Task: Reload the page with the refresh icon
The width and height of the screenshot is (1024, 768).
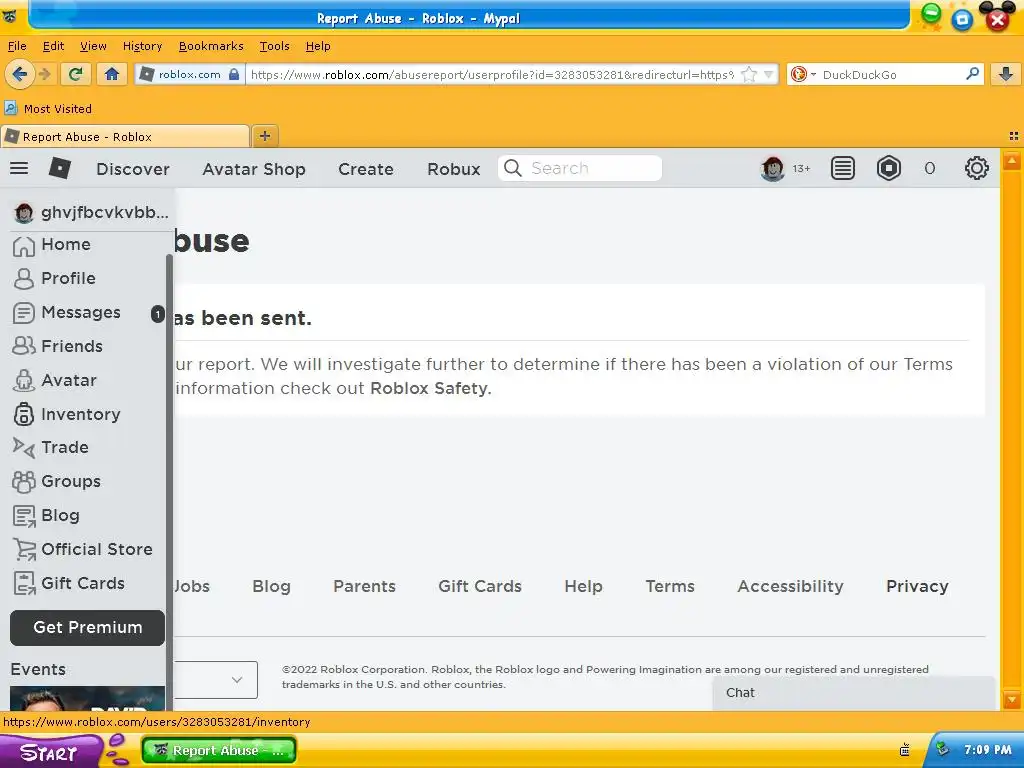Action: (x=76, y=74)
